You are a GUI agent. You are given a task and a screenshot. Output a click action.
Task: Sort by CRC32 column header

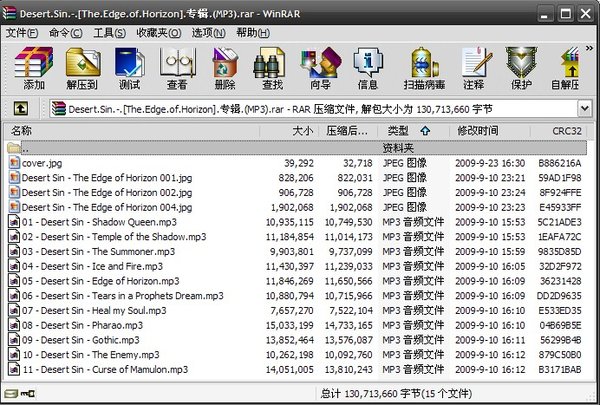pos(559,131)
